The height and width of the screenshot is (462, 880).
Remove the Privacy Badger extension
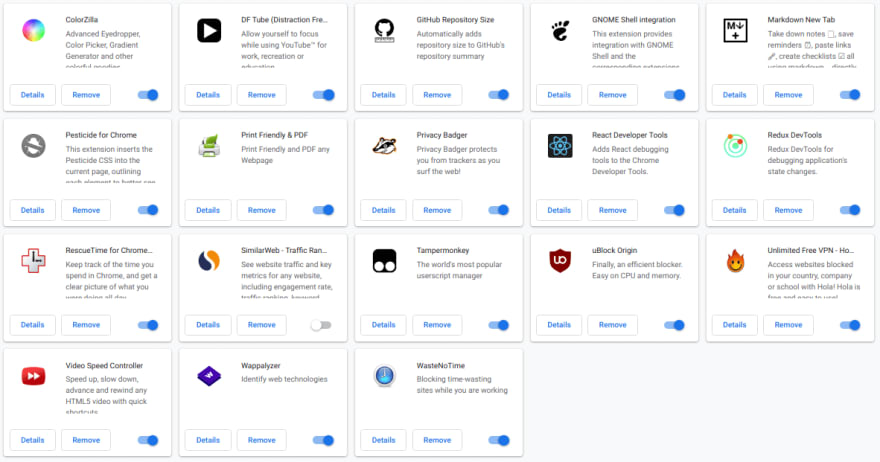437,210
